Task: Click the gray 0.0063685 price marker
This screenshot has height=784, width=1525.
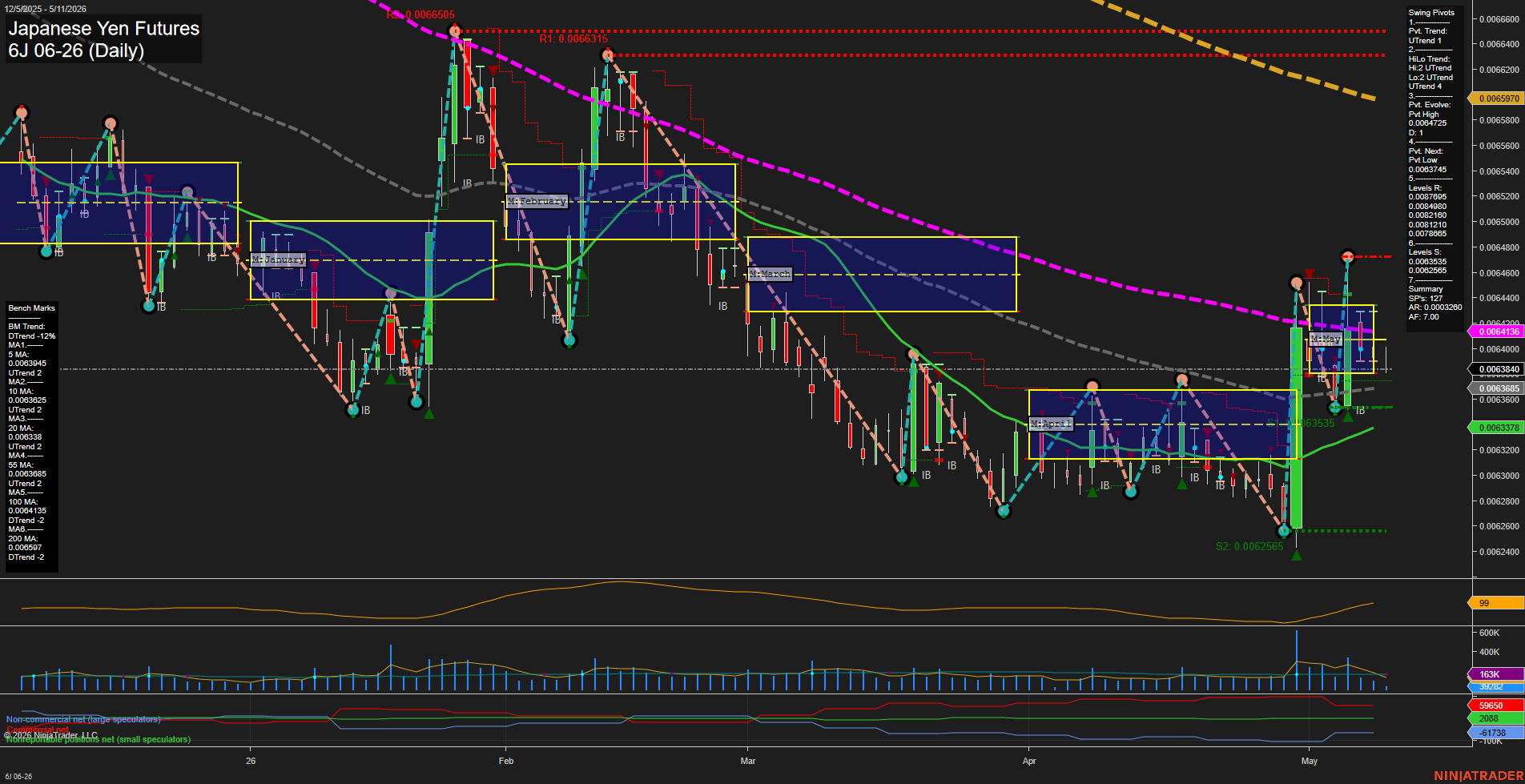Action: 1498,388
